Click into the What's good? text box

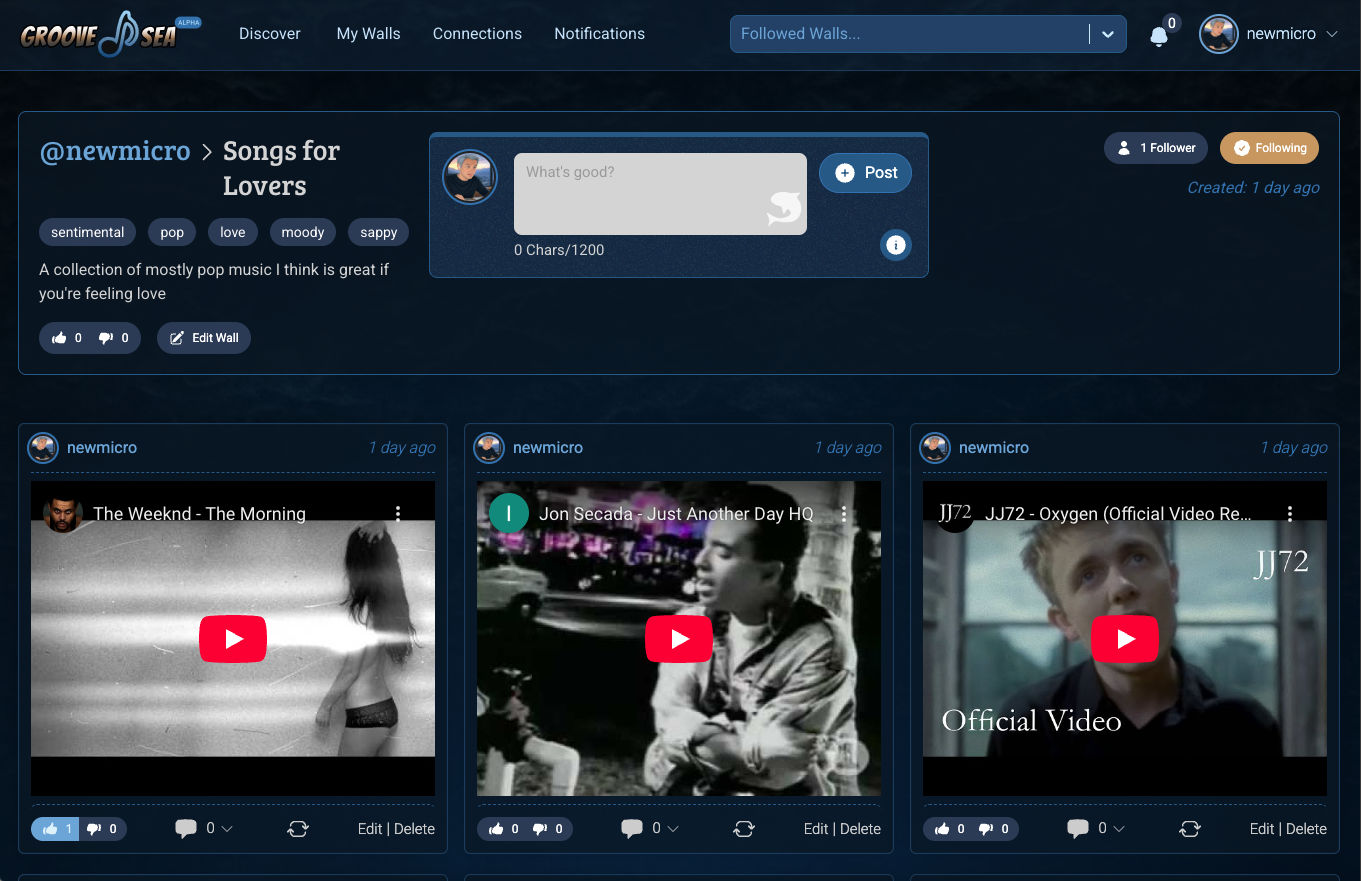point(660,194)
